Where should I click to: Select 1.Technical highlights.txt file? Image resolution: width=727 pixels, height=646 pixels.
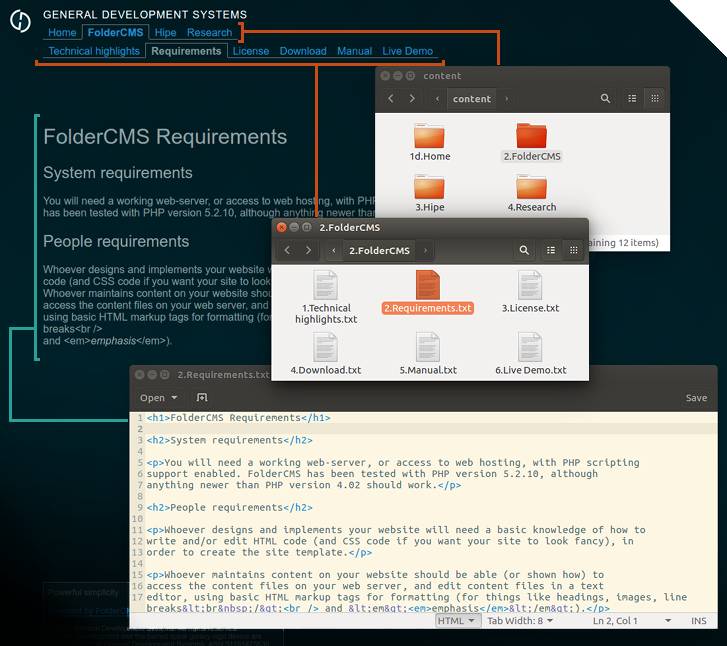326,297
